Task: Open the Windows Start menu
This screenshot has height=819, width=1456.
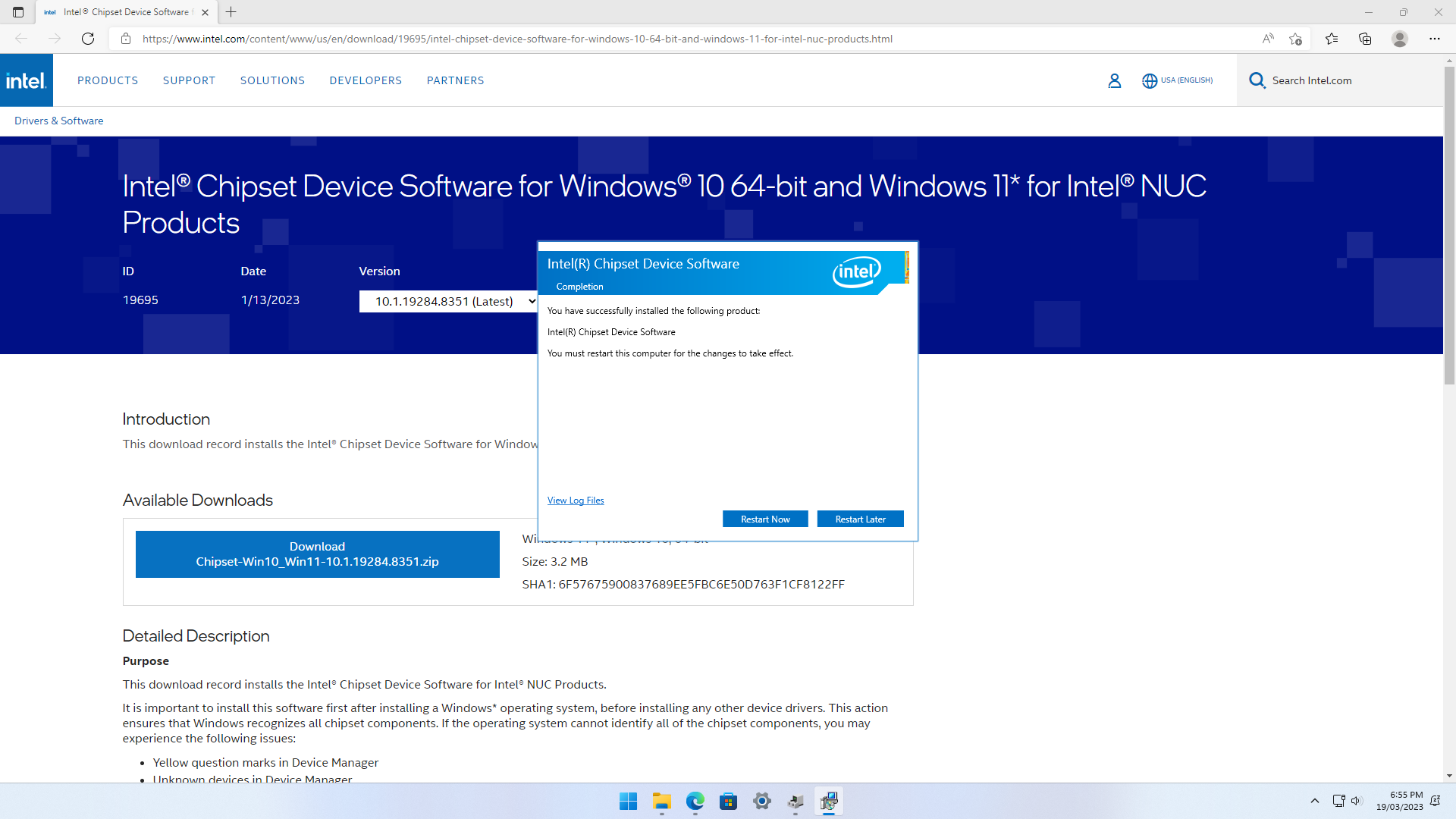Action: pos(628,802)
